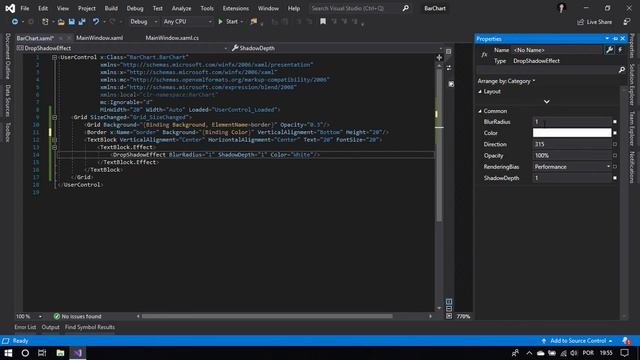The height and width of the screenshot is (360, 640).
Task: Click the collapse pane icon below swap
Action: click(x=451, y=84)
